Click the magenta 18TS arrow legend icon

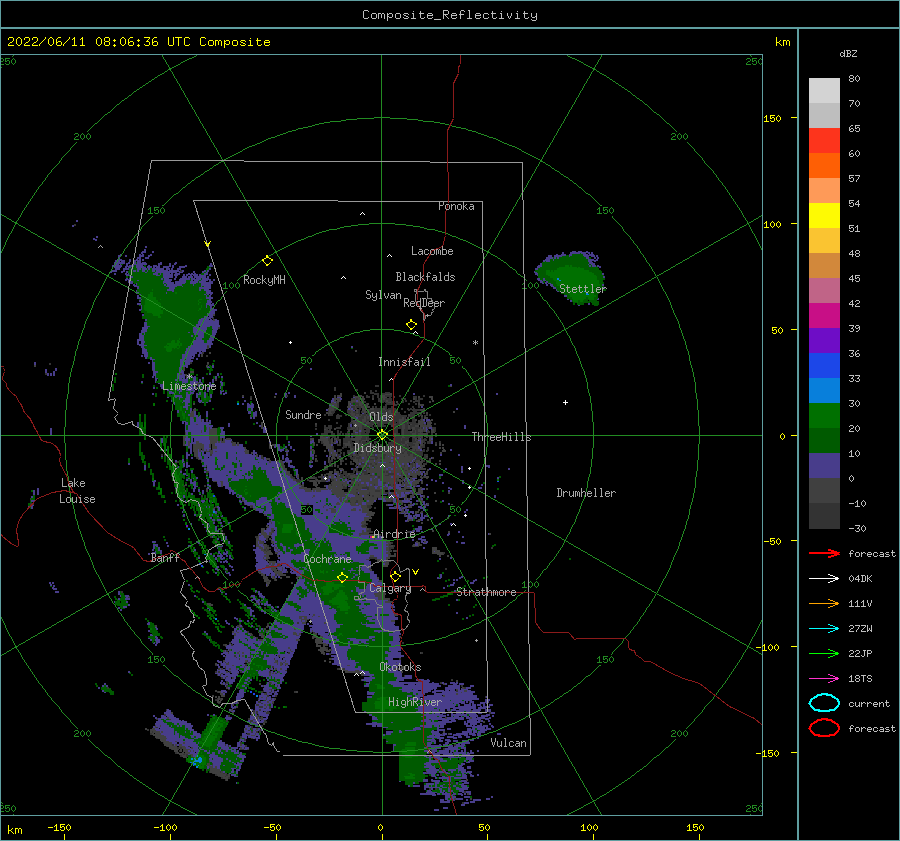point(824,679)
